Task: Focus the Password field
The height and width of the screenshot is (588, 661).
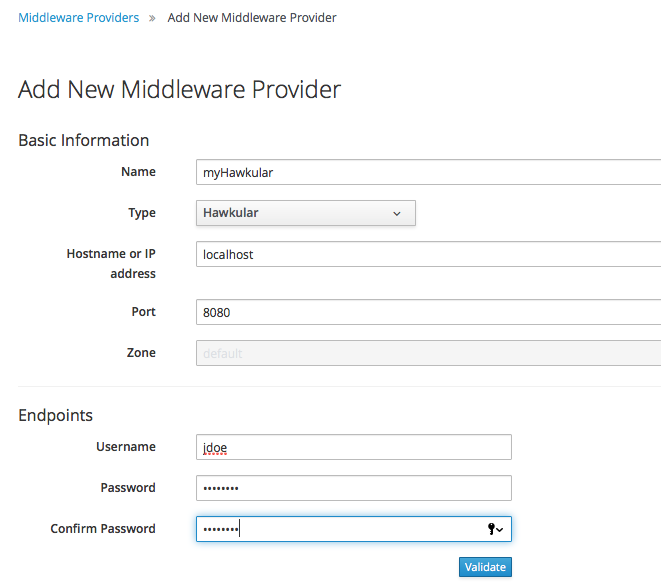Action: click(354, 488)
